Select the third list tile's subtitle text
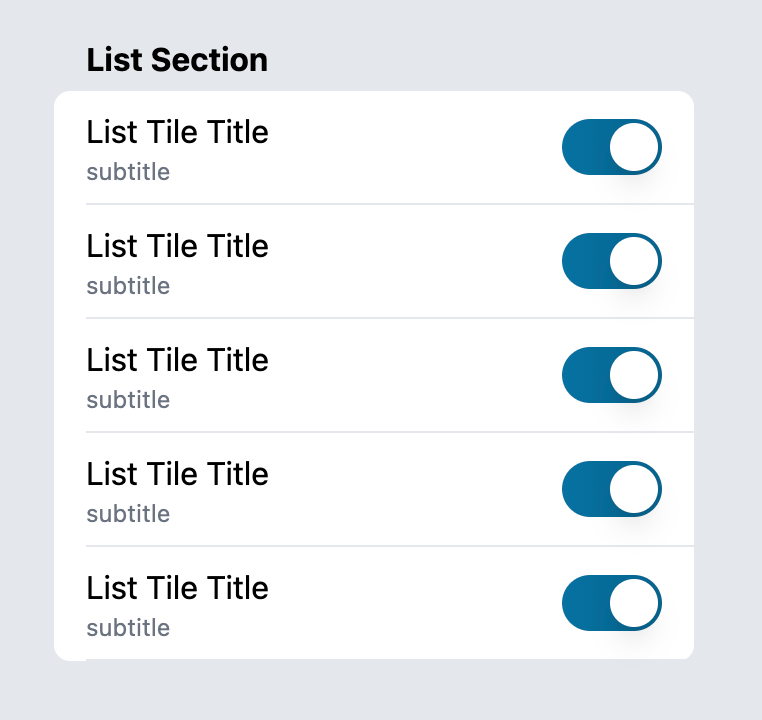This screenshot has height=720, width=762. point(128,400)
